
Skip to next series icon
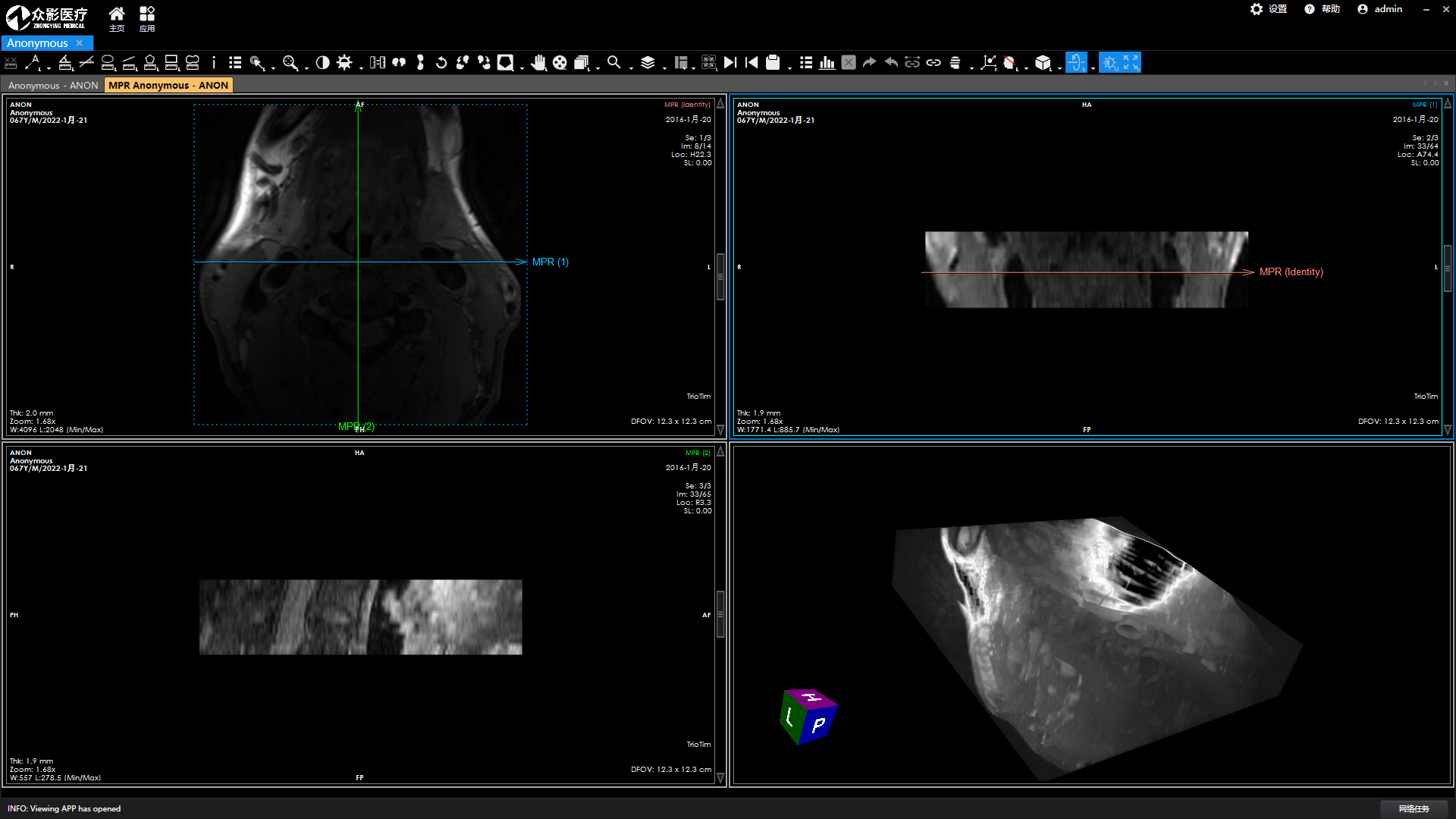730,63
